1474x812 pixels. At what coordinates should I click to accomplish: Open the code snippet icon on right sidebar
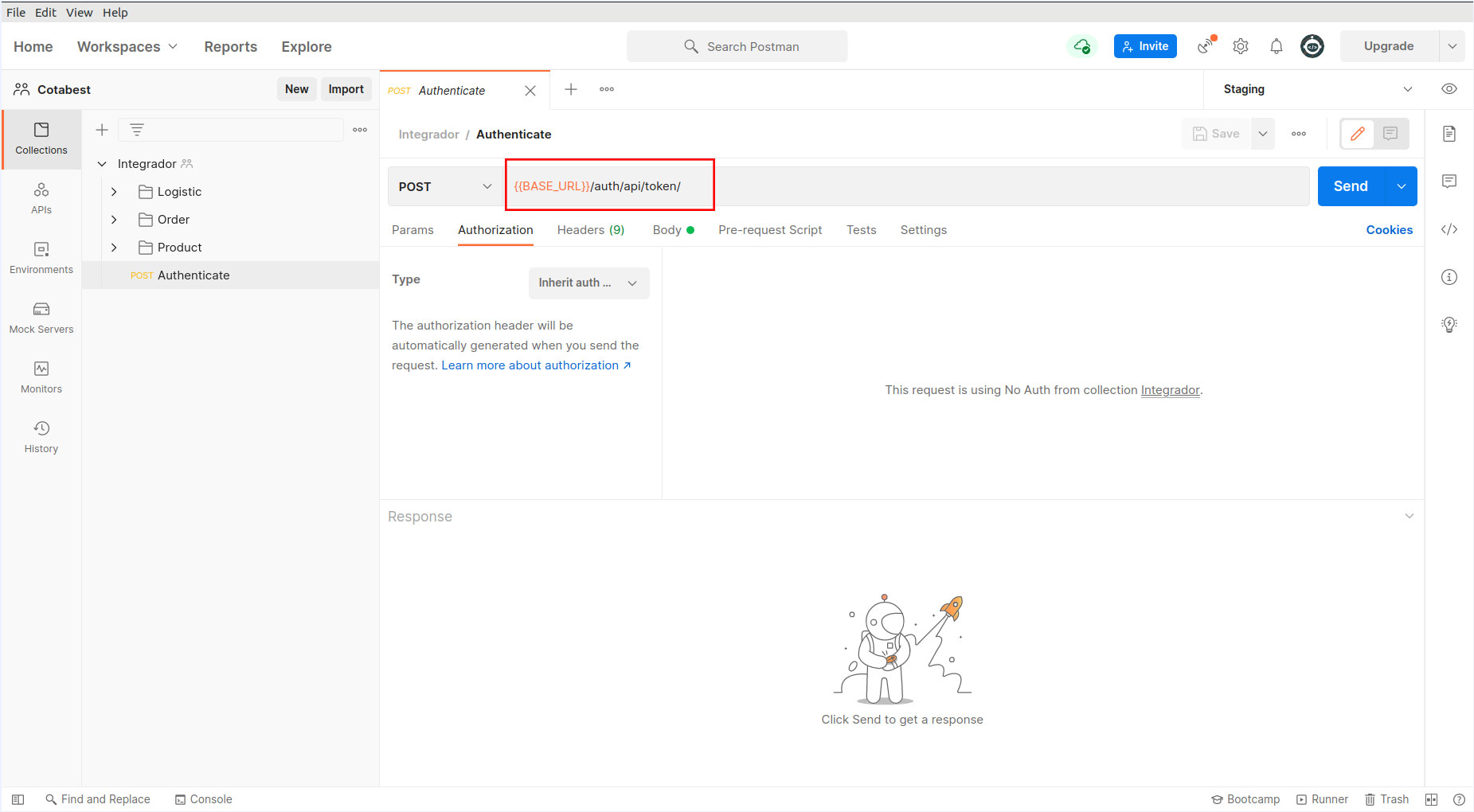[1449, 229]
